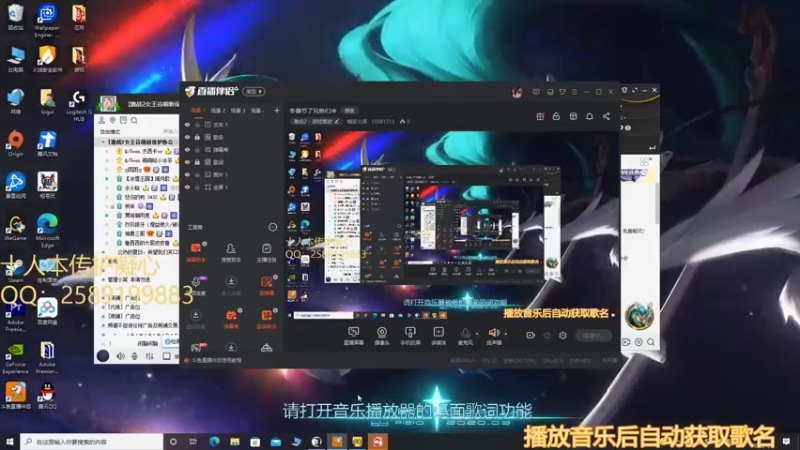Viewport: 800px width, 450px height.
Task: Click the mode pill button next to the logo
Action: pos(254,92)
